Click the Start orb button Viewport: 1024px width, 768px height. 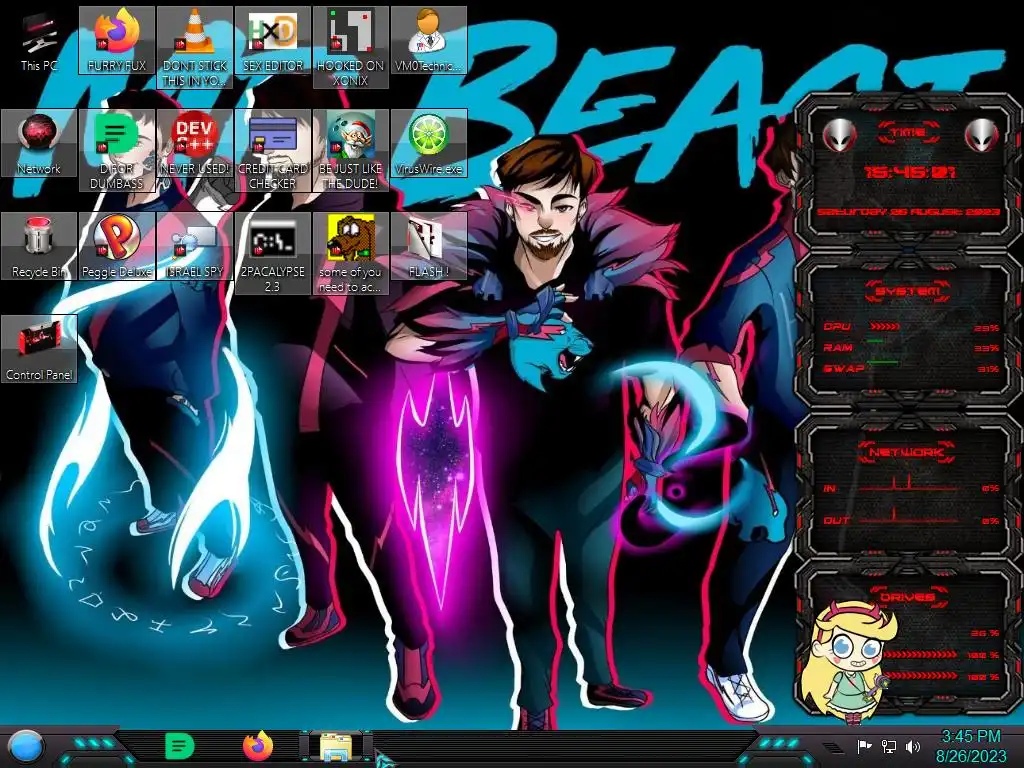click(x=26, y=747)
